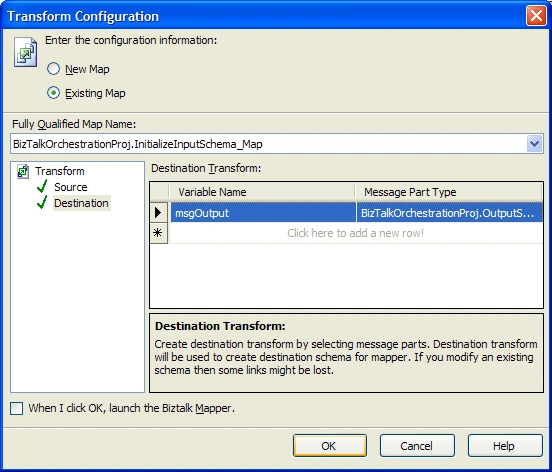Click the green checkmark beside Source
Image resolution: width=552 pixels, height=472 pixels.
(x=42, y=187)
